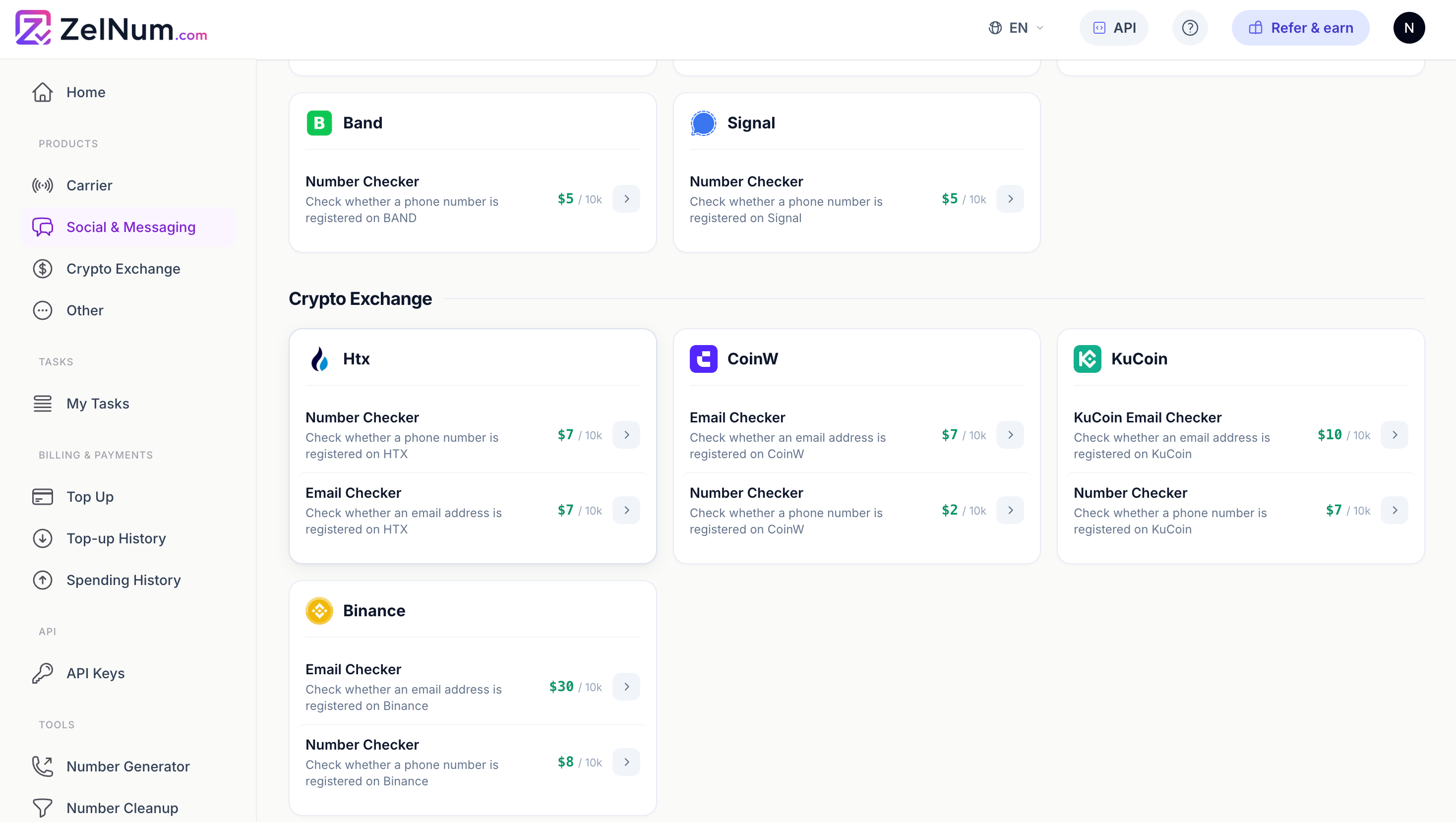Open Binance Email Checker arrow
Image resolution: width=1456 pixels, height=822 pixels.
point(626,687)
